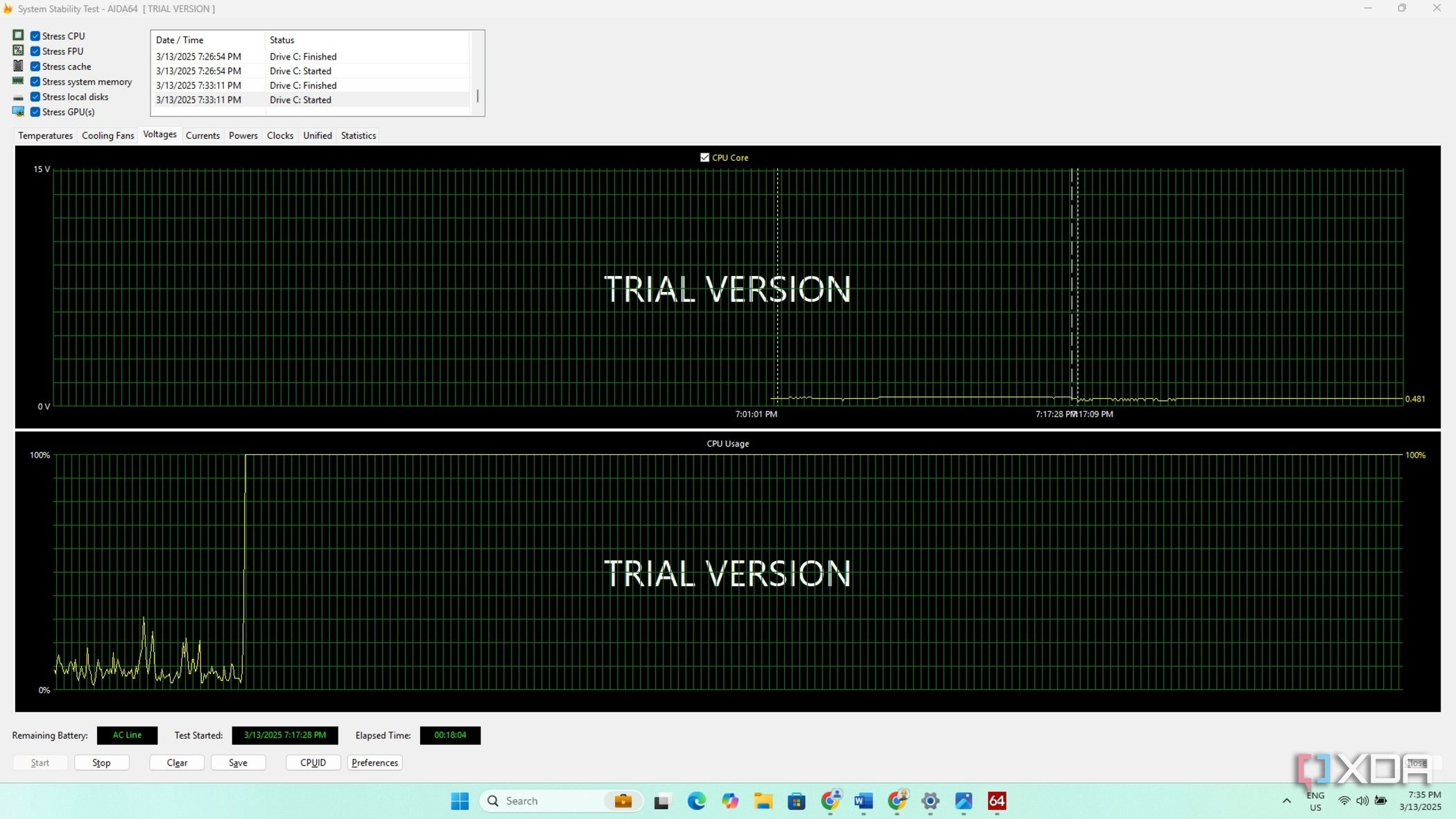Open File Explorer from the taskbar
This screenshot has width=1456, height=819.
click(x=763, y=801)
